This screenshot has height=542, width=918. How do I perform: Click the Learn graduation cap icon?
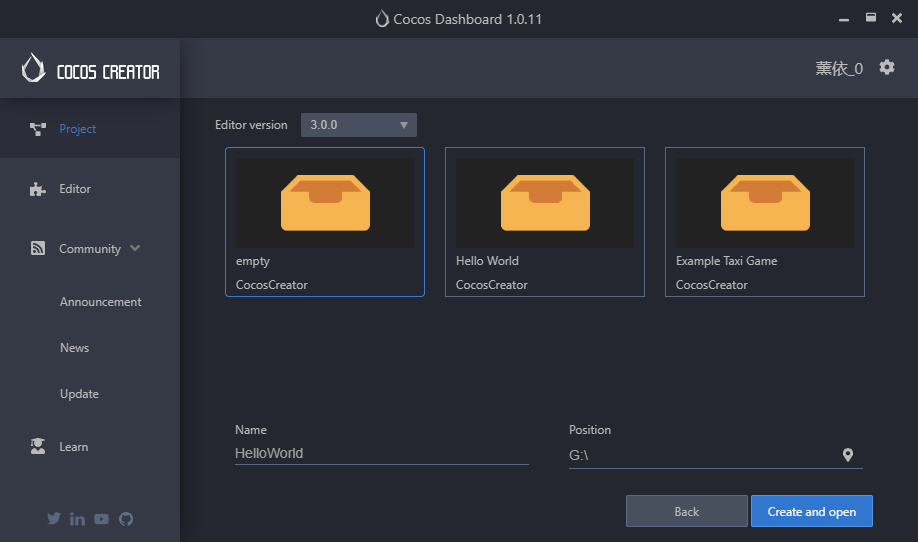click(x=38, y=447)
